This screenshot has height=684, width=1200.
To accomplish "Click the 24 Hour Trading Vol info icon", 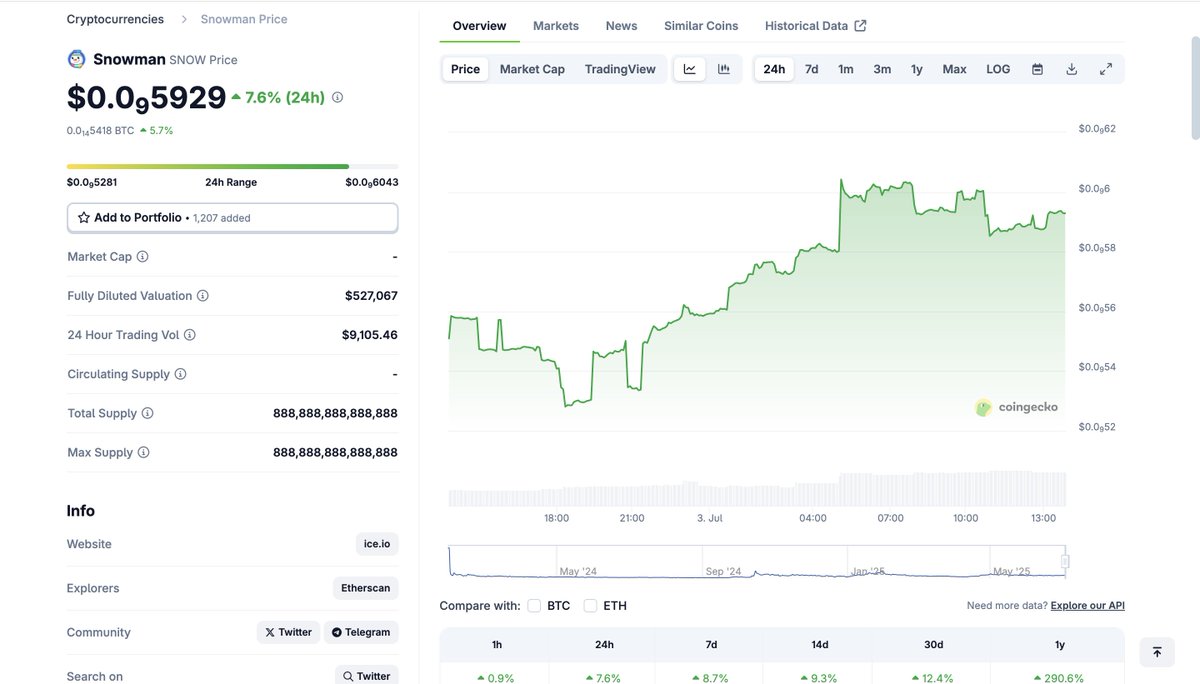I will click(190, 335).
